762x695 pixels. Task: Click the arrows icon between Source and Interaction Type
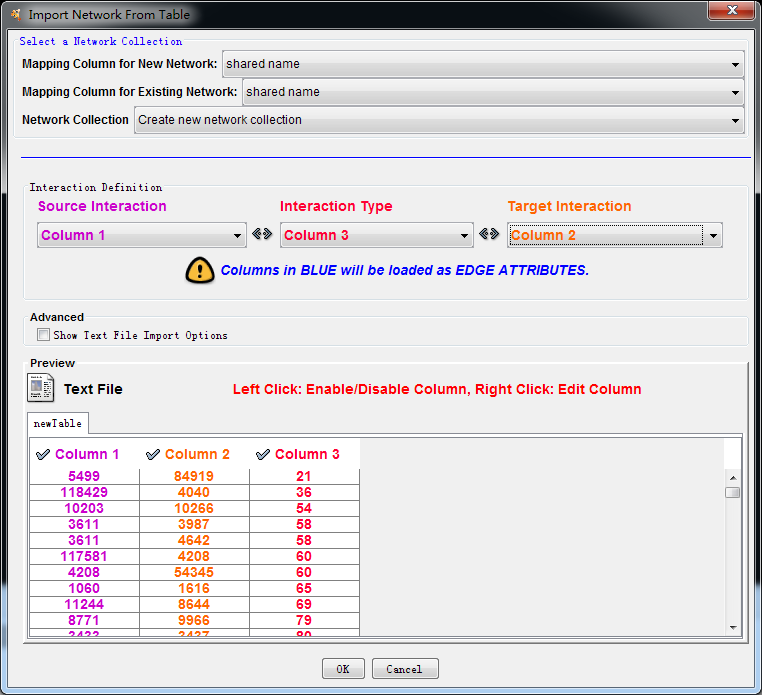pyautogui.click(x=262, y=234)
